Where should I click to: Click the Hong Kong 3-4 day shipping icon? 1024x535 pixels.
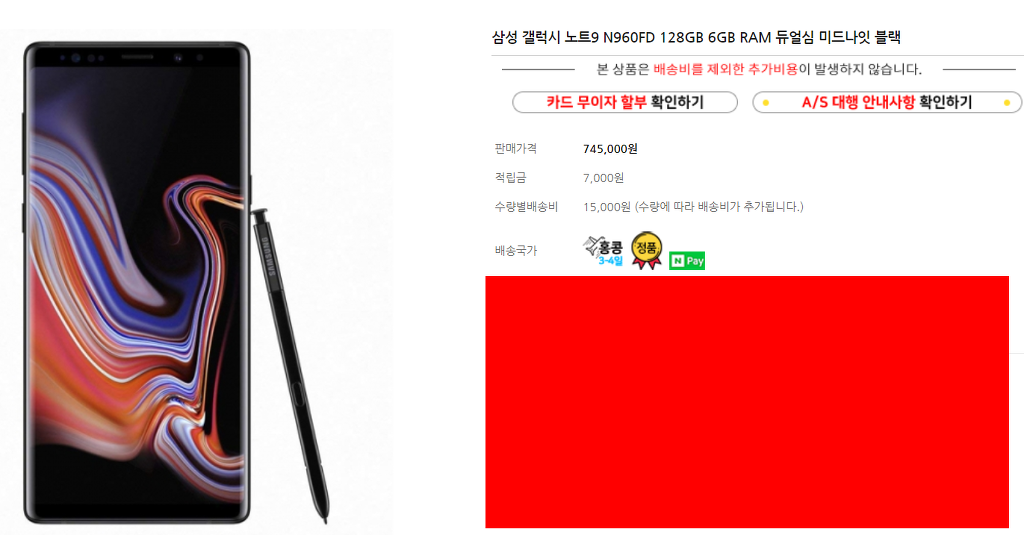click(x=603, y=251)
